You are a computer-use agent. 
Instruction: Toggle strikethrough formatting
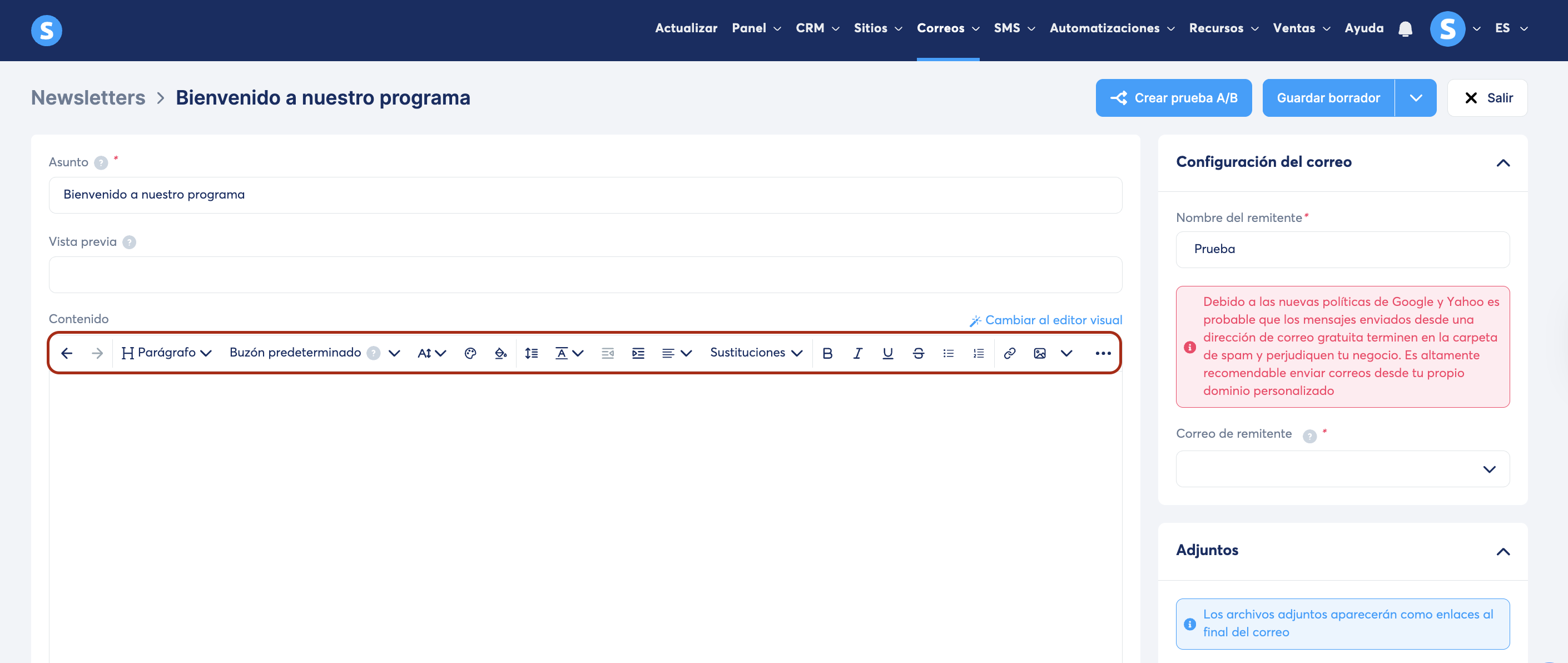pyautogui.click(x=919, y=353)
